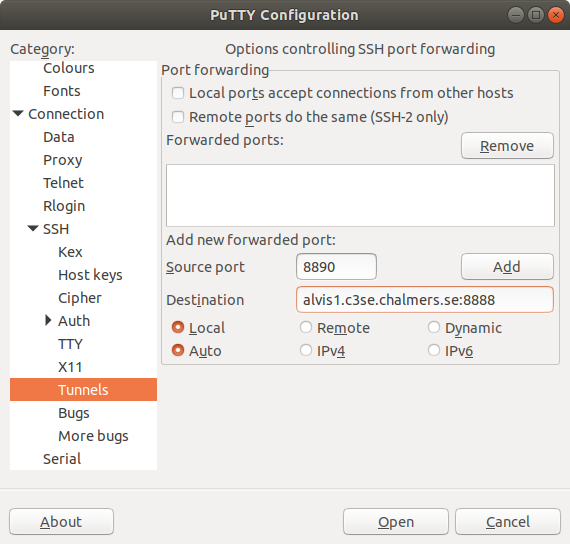Click into the Destination address field
The image size is (570, 544).
[x=425, y=300]
